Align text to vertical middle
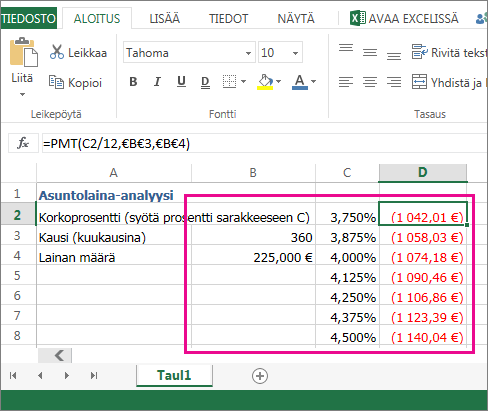 click(x=370, y=52)
